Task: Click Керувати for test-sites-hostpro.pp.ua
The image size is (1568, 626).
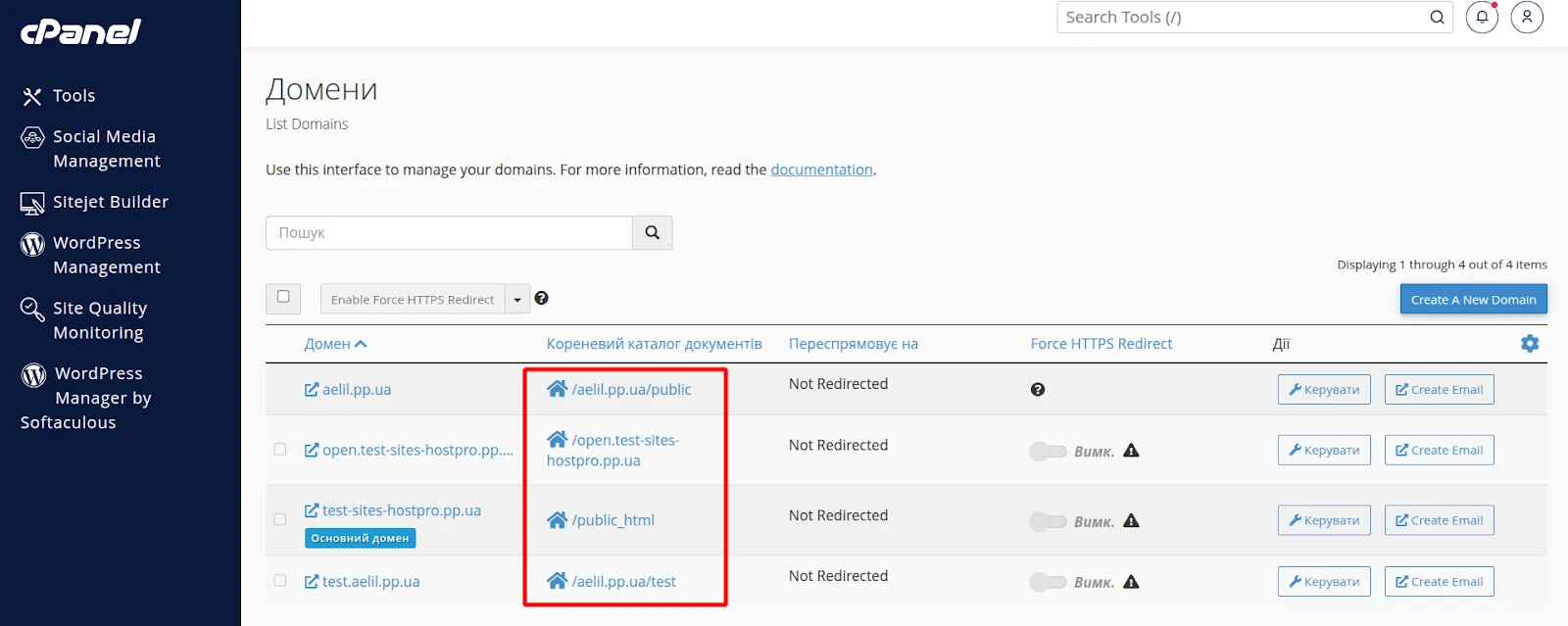Action: (x=1324, y=521)
